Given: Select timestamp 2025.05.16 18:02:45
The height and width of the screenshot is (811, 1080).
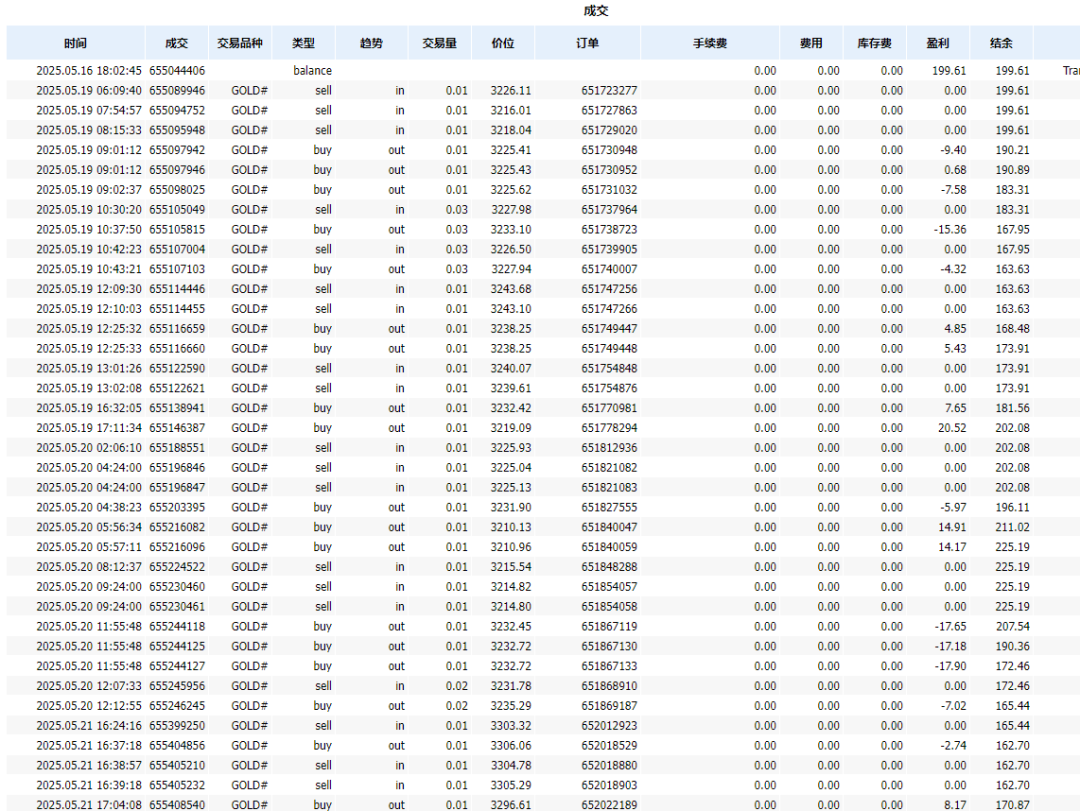Looking at the screenshot, I should pyautogui.click(x=89, y=70).
